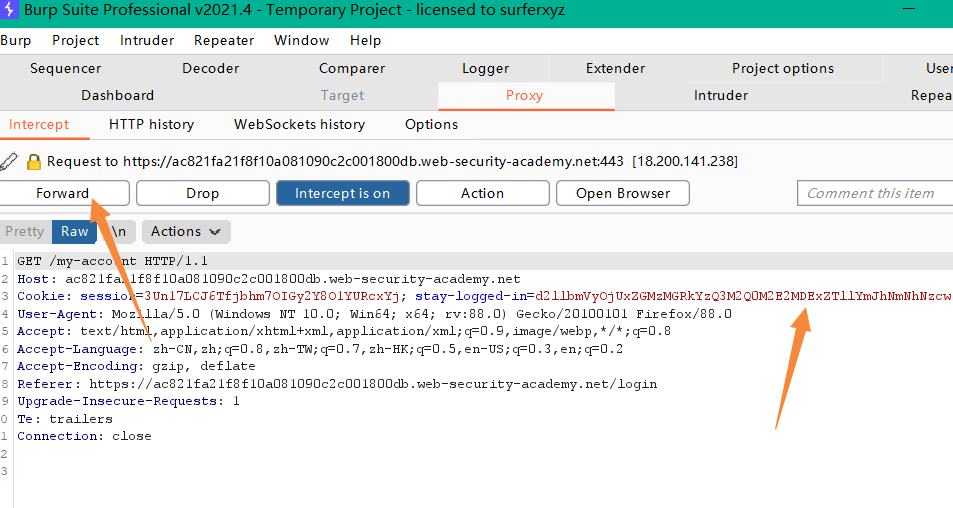953x508 pixels.
Task: Toggle the Intercept is on button
Action: pyautogui.click(x=343, y=193)
